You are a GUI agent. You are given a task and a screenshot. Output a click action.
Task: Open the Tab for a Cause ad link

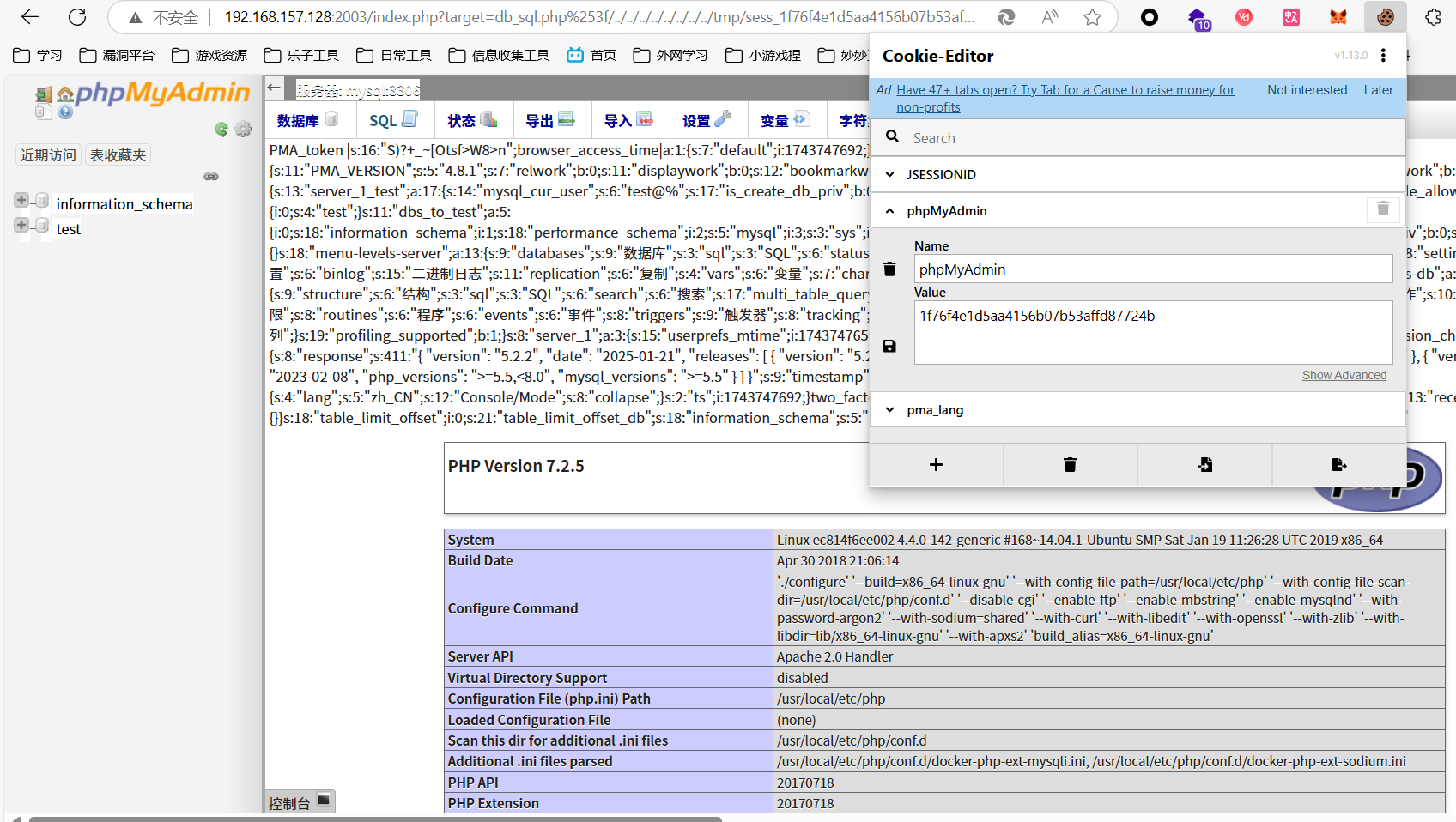point(1065,98)
